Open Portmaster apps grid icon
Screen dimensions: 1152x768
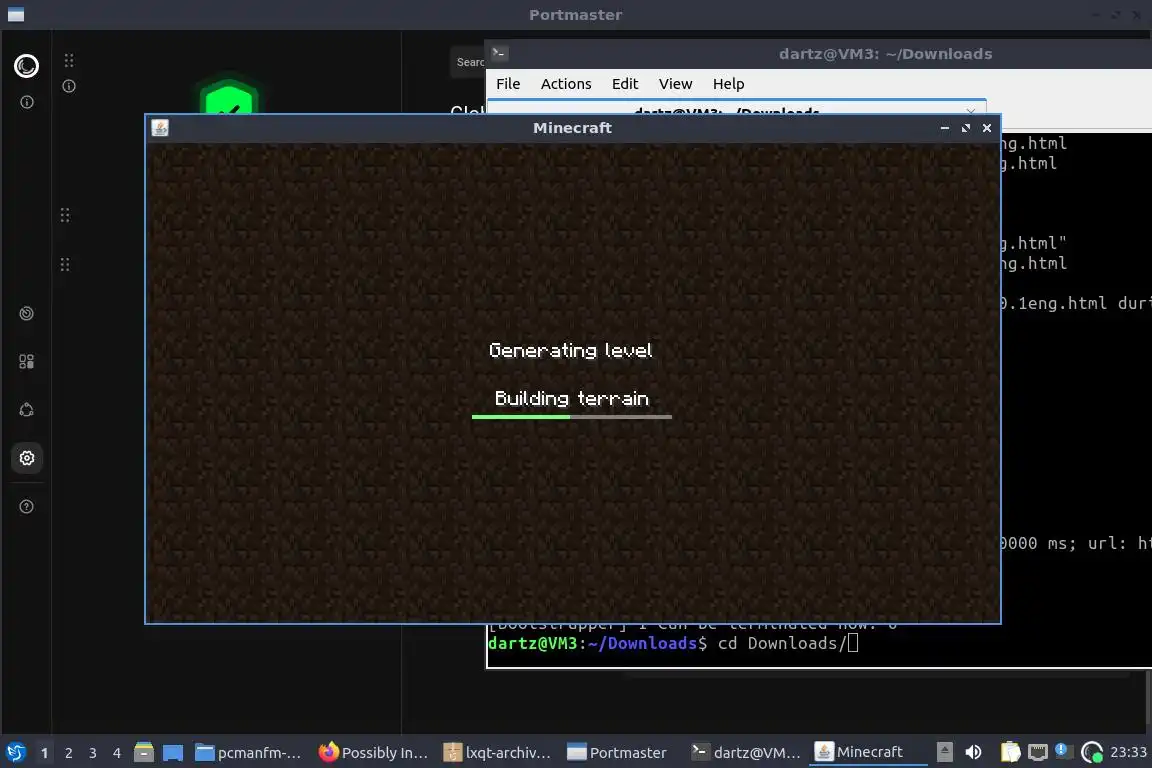click(x=26, y=362)
